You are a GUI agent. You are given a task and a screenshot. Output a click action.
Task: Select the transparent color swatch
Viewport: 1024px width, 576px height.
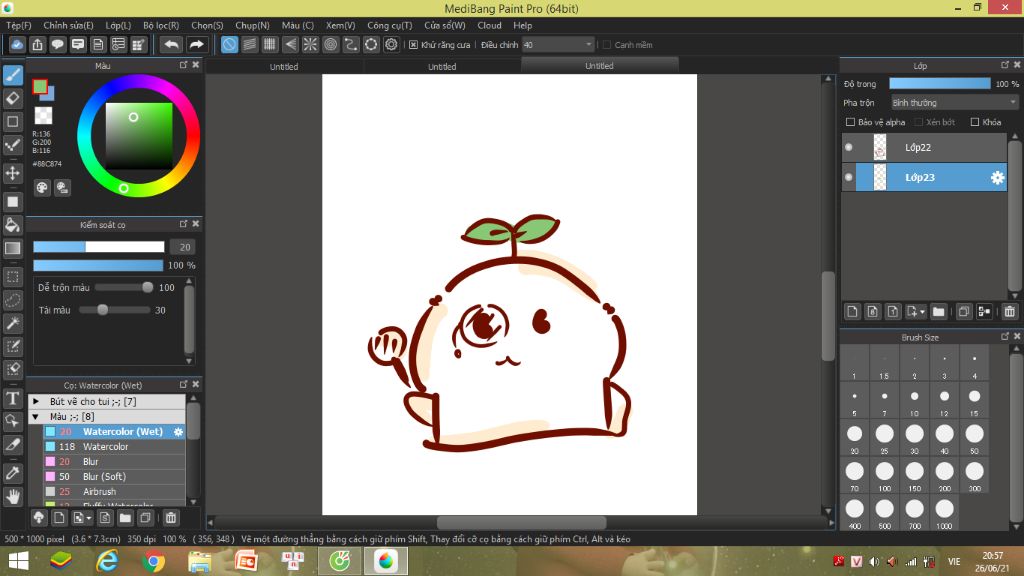point(43,116)
